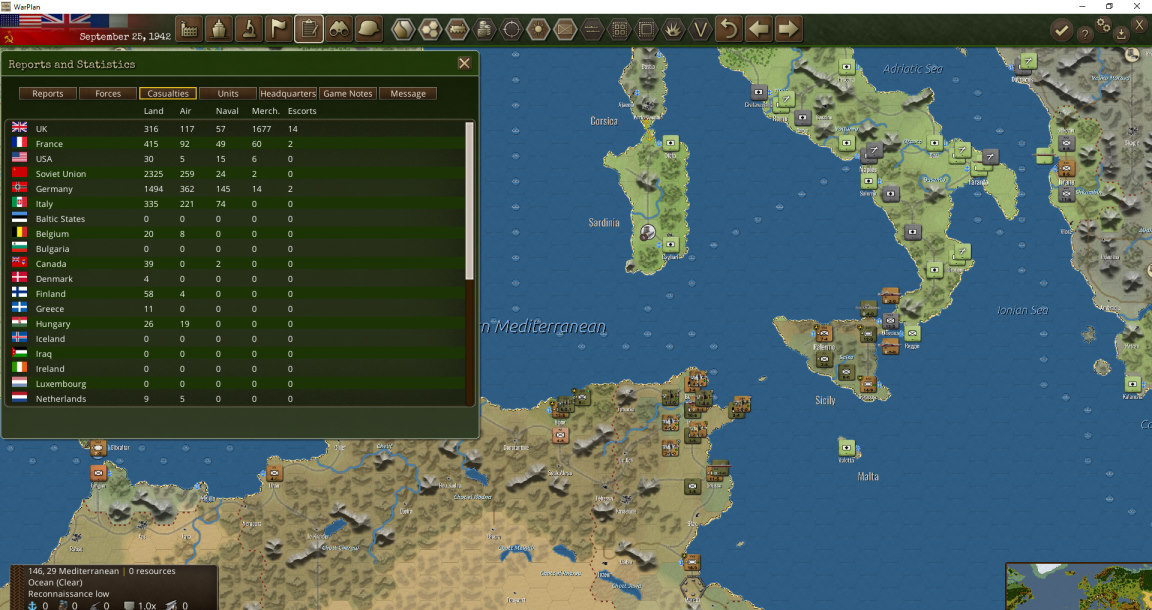Switch to the Forces tab
The width and height of the screenshot is (1152, 610).
pos(108,93)
